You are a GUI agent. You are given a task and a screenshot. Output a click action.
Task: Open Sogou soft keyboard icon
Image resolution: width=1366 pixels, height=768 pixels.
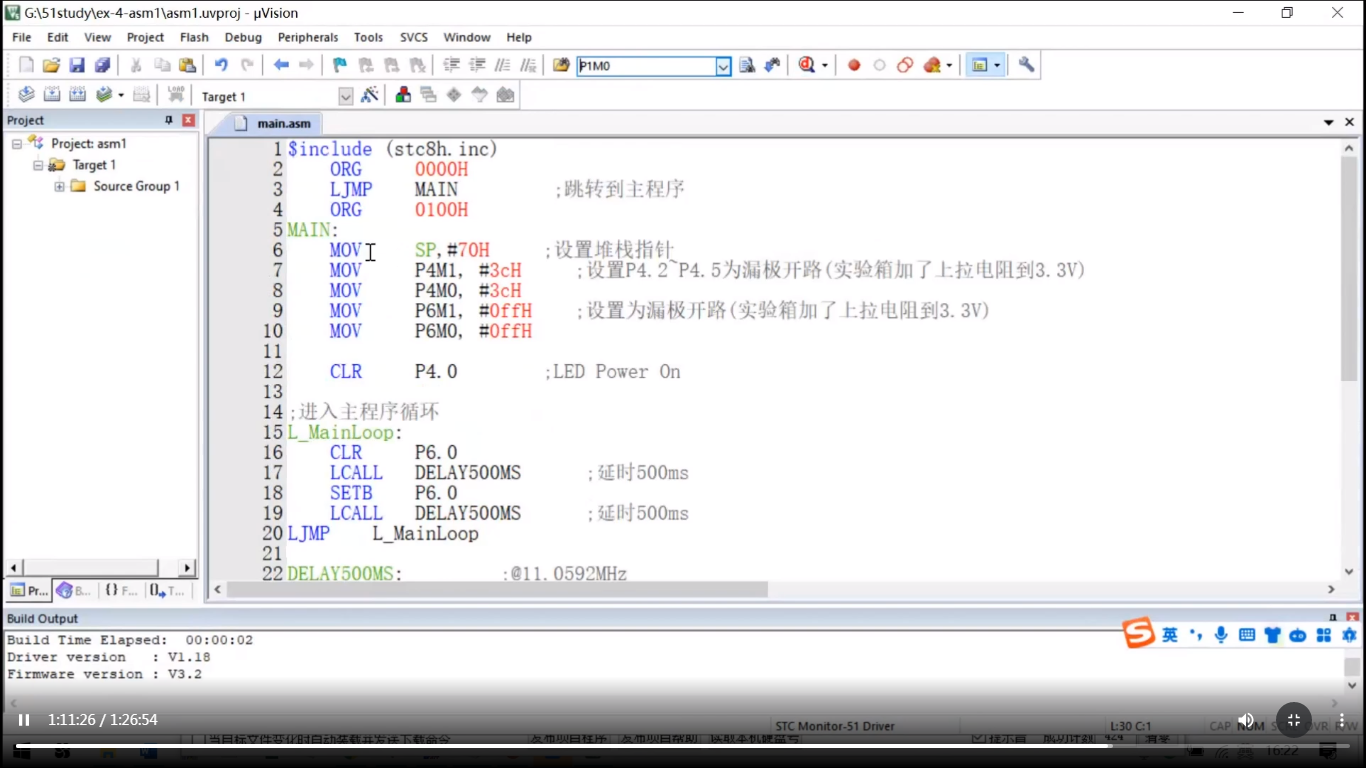point(1247,635)
